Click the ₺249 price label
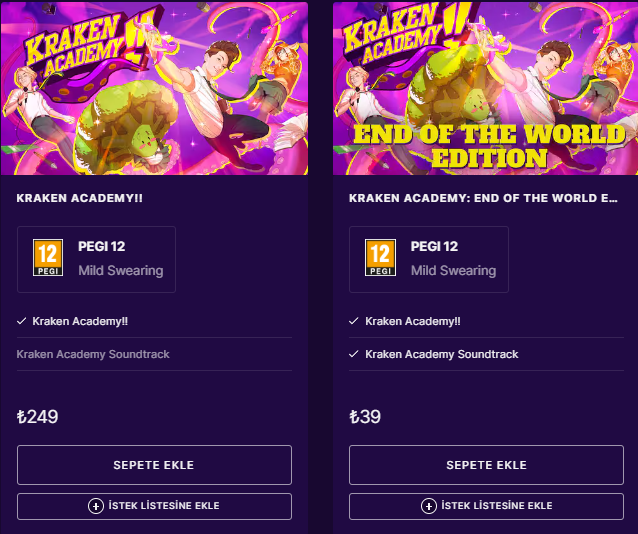This screenshot has height=534, width=638. coord(38,417)
